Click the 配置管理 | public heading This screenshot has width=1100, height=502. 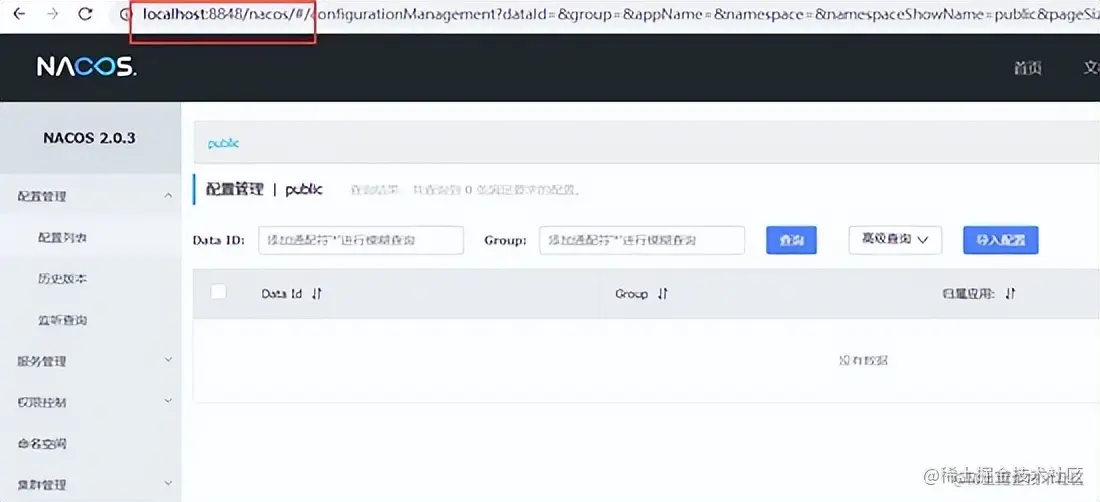coord(264,189)
